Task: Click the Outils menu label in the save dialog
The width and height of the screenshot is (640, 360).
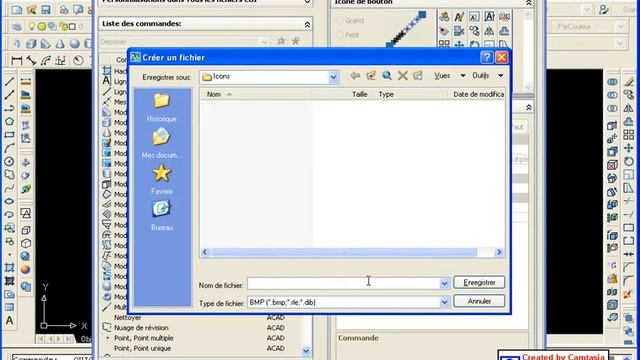Action: 480,76
